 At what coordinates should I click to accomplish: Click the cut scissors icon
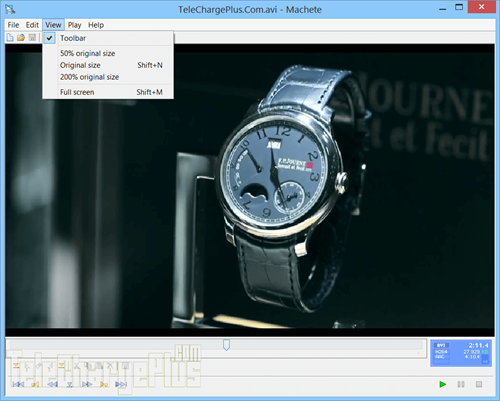tap(77, 366)
